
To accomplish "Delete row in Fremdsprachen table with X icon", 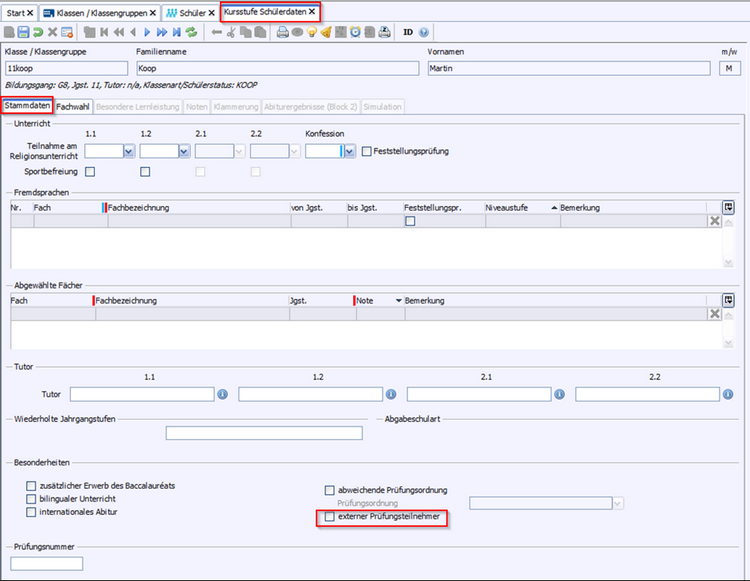I will click(714, 221).
